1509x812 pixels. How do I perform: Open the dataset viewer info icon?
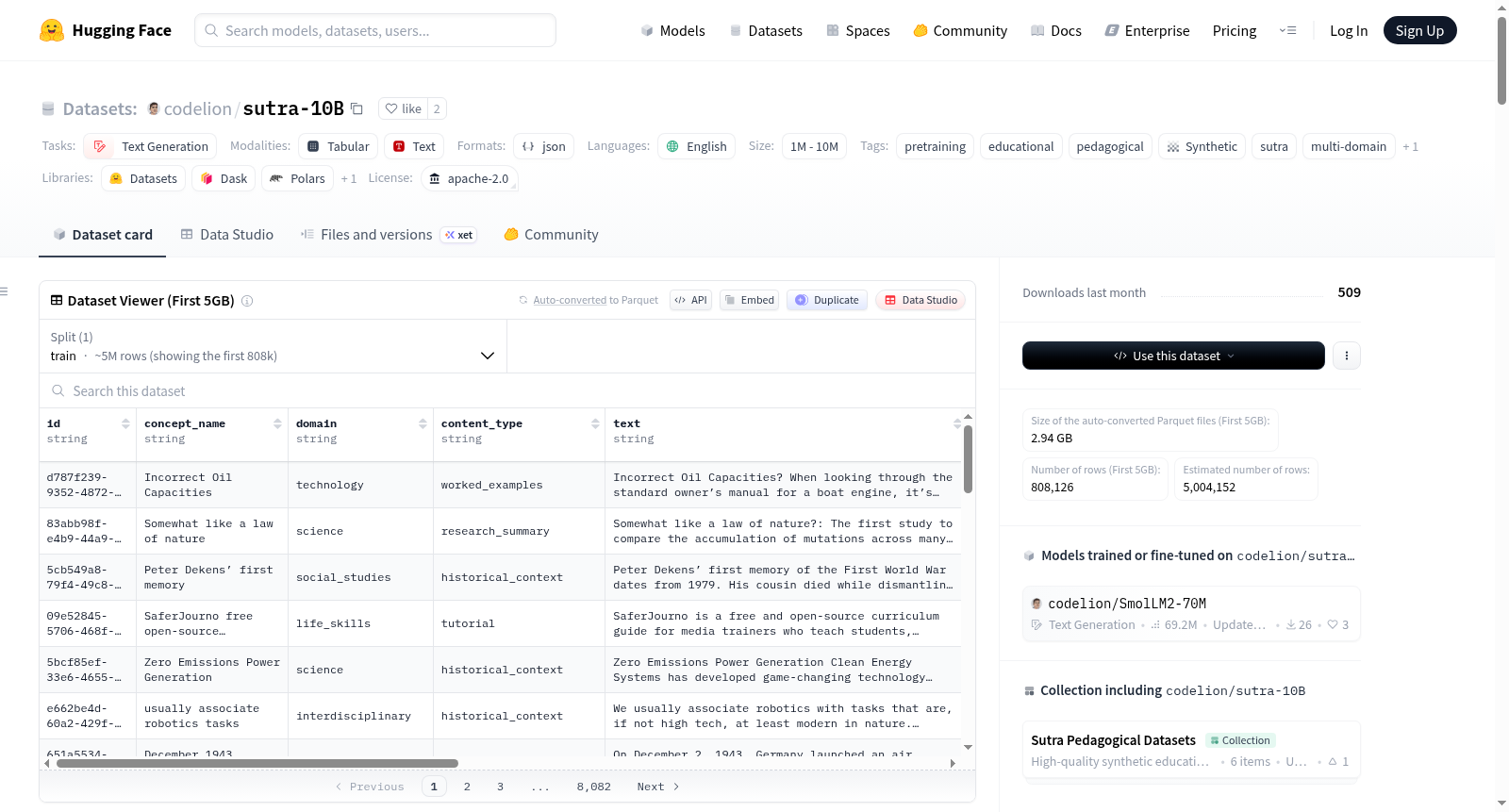coord(247,301)
